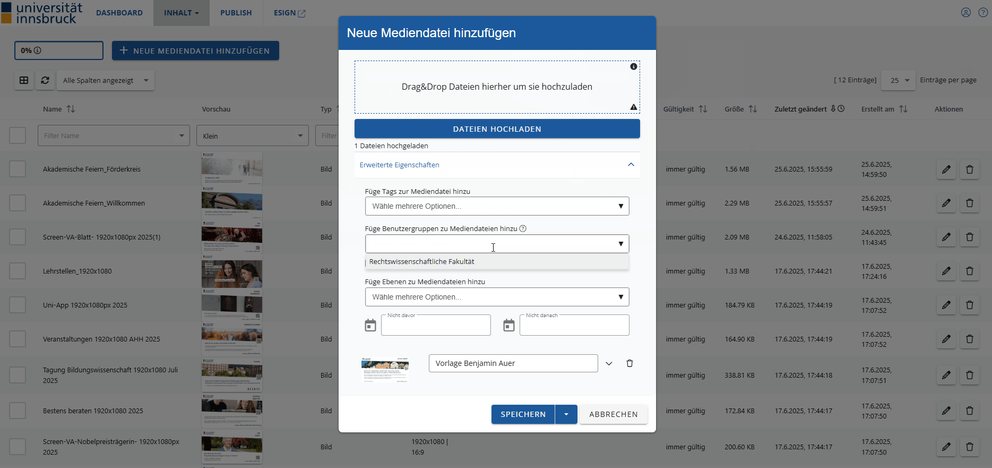The width and height of the screenshot is (992, 468).
Task: Click the Dateien hochladen button
Action: pyautogui.click(x=496, y=129)
